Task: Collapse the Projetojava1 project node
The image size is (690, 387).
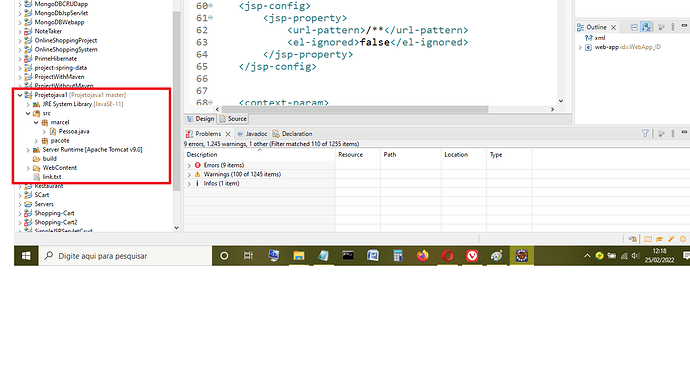Action: point(20,95)
